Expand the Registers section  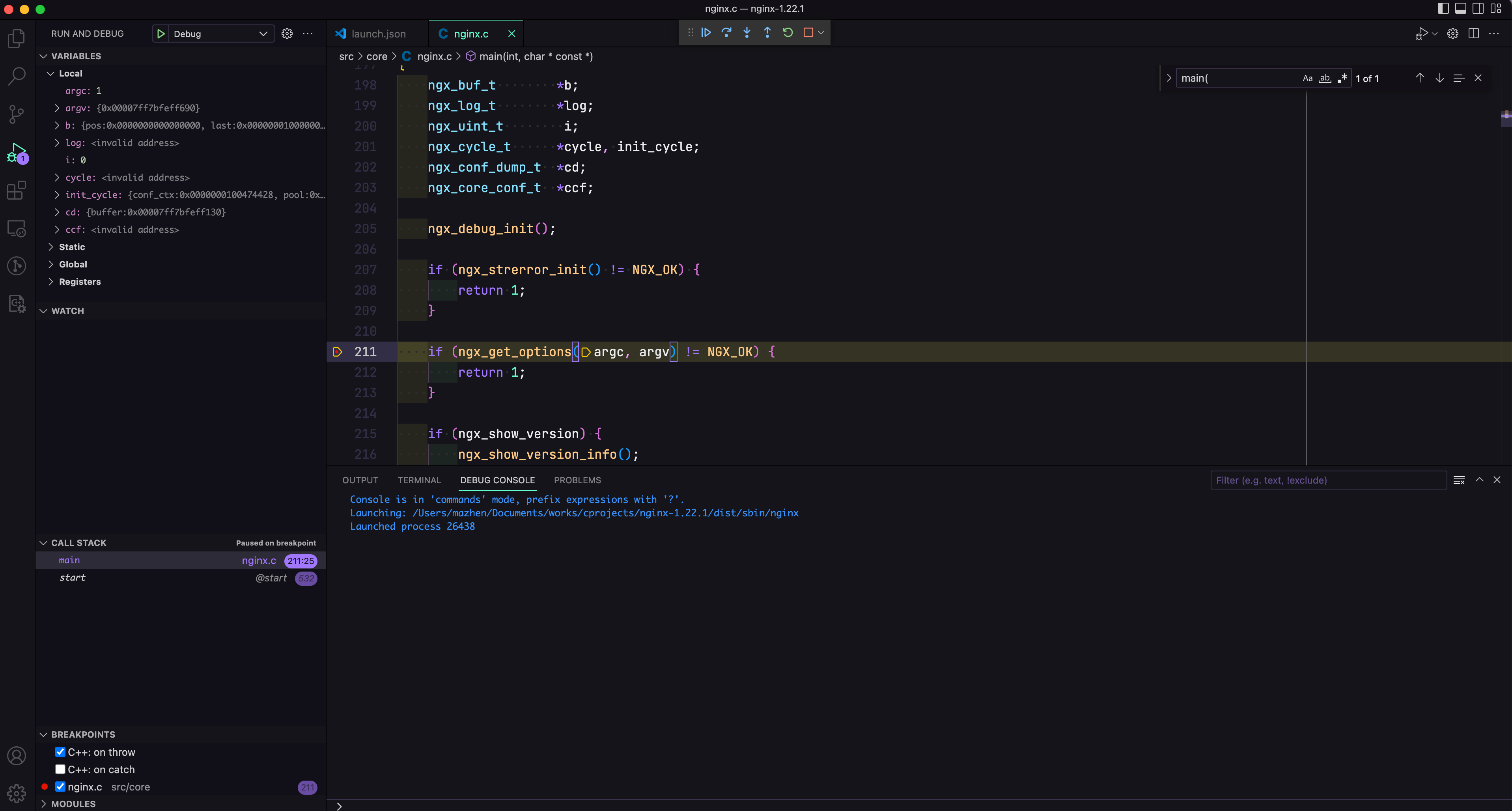80,281
